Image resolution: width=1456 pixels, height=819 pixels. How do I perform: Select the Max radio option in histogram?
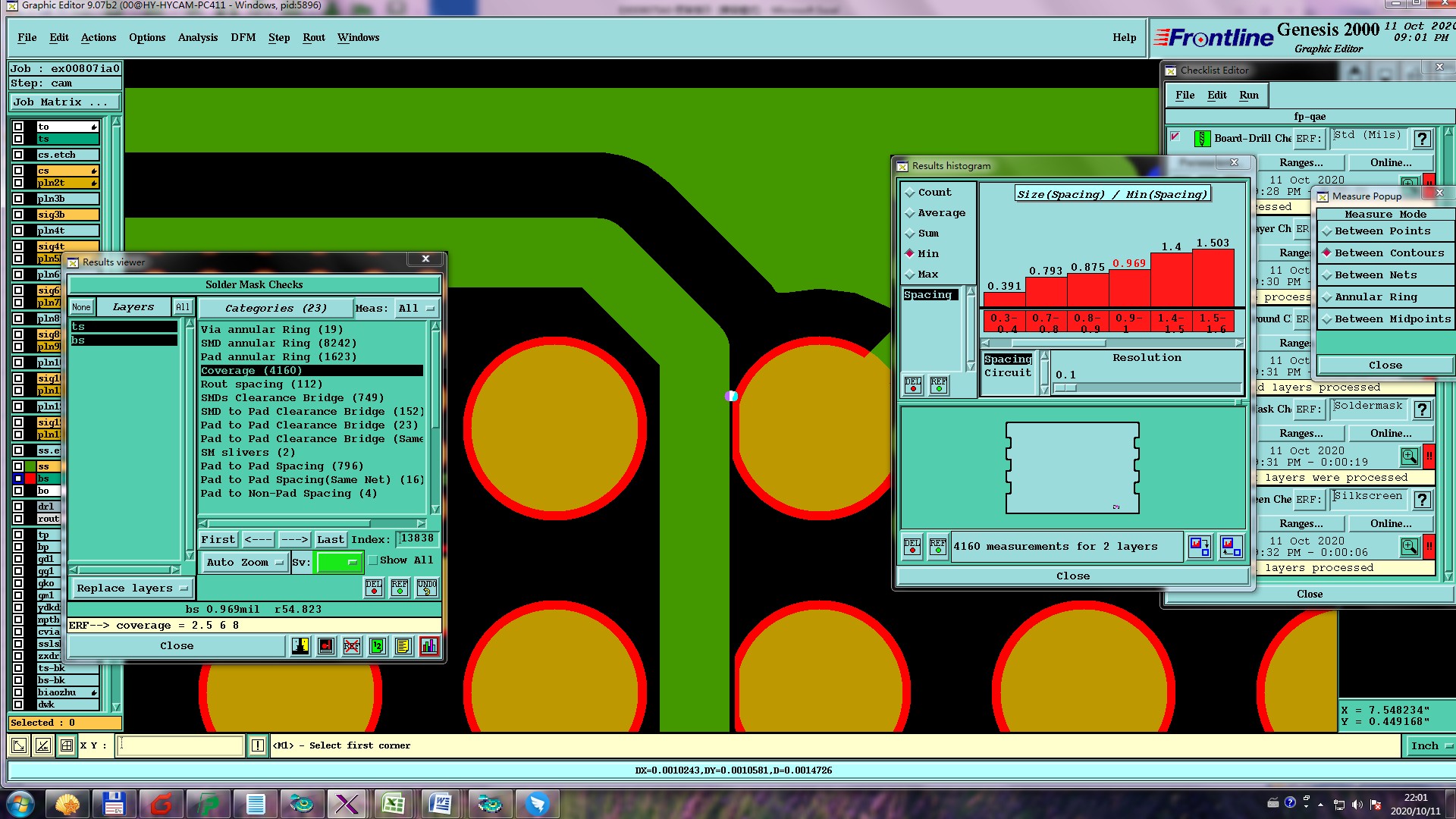point(910,275)
